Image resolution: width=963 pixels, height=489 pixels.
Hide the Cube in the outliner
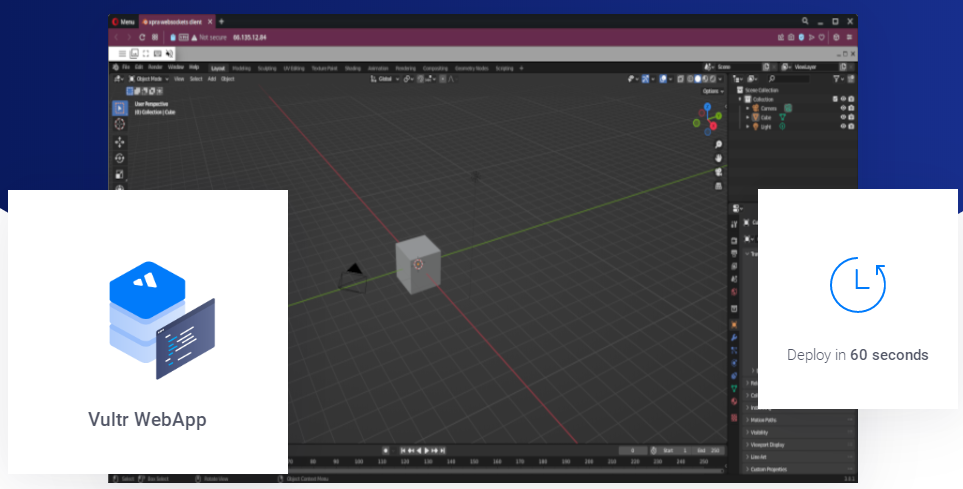tap(843, 117)
